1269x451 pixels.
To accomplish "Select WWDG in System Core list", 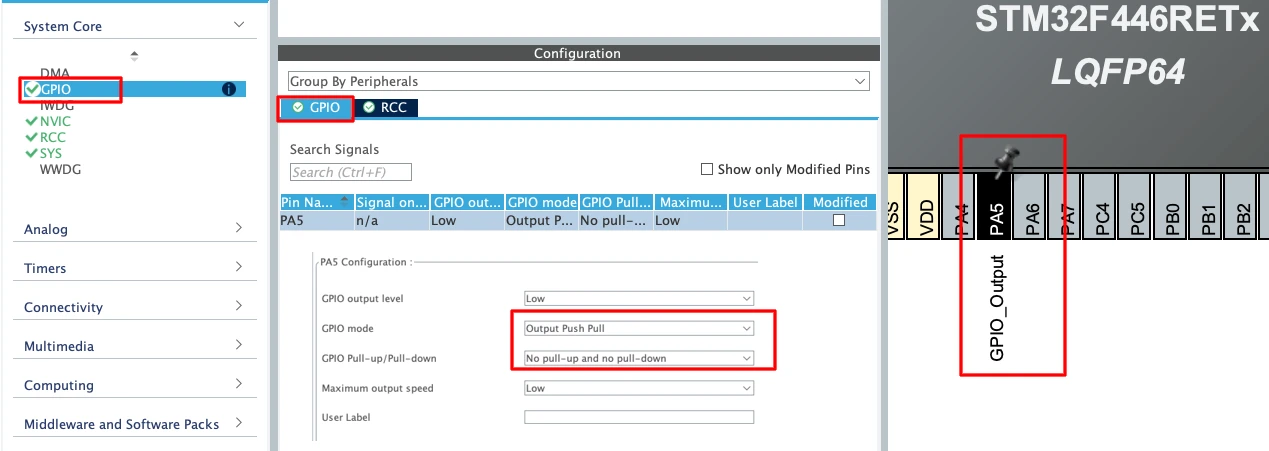I will point(60,169).
